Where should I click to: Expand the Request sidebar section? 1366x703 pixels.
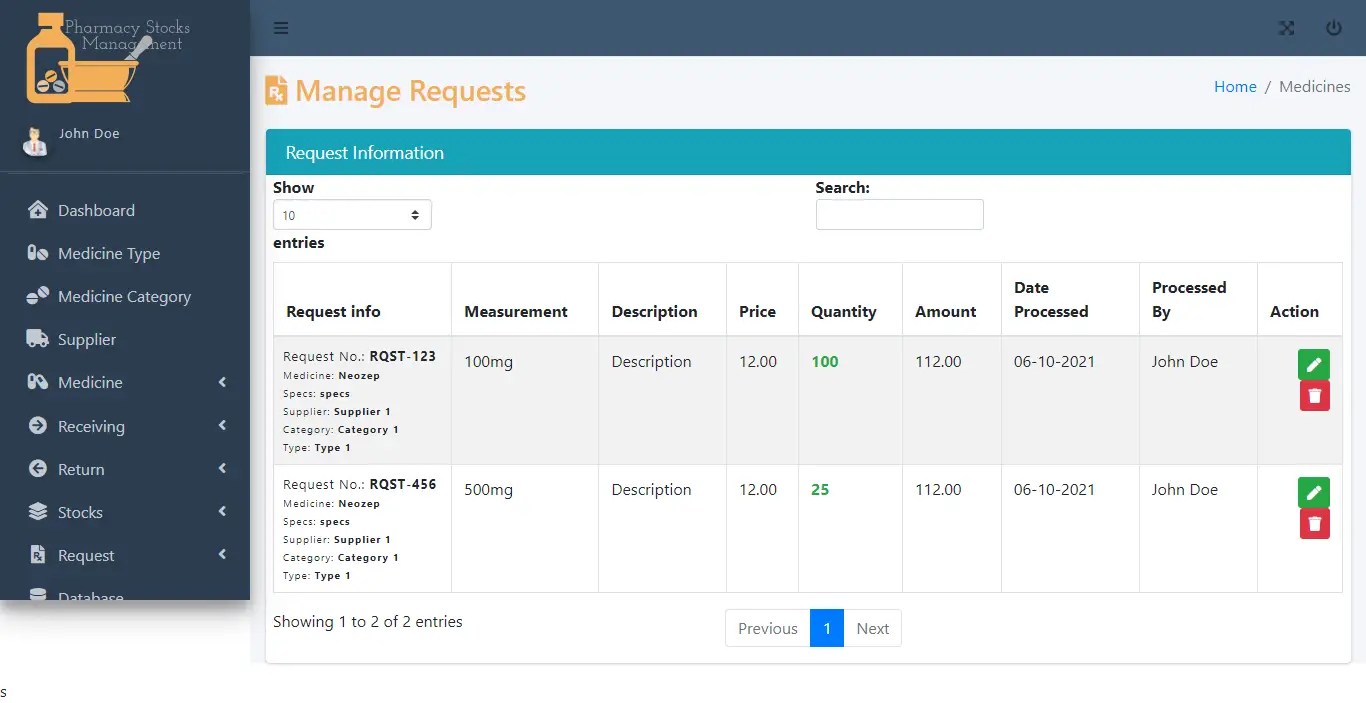(84, 555)
